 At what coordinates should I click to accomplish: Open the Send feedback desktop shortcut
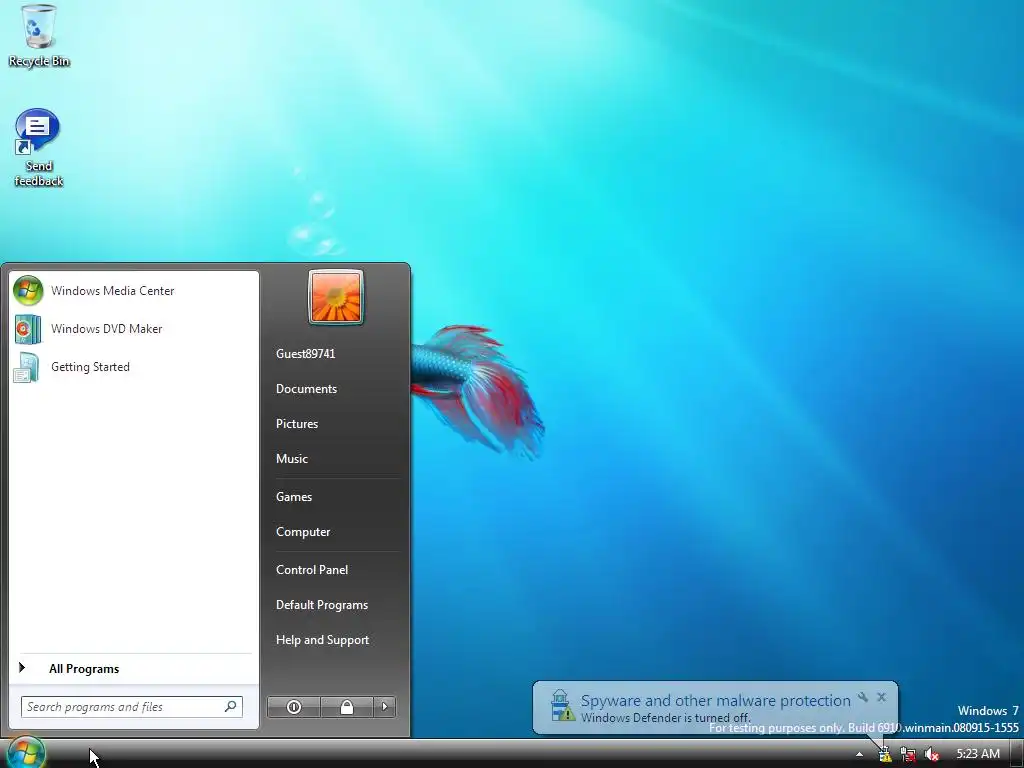tap(39, 148)
